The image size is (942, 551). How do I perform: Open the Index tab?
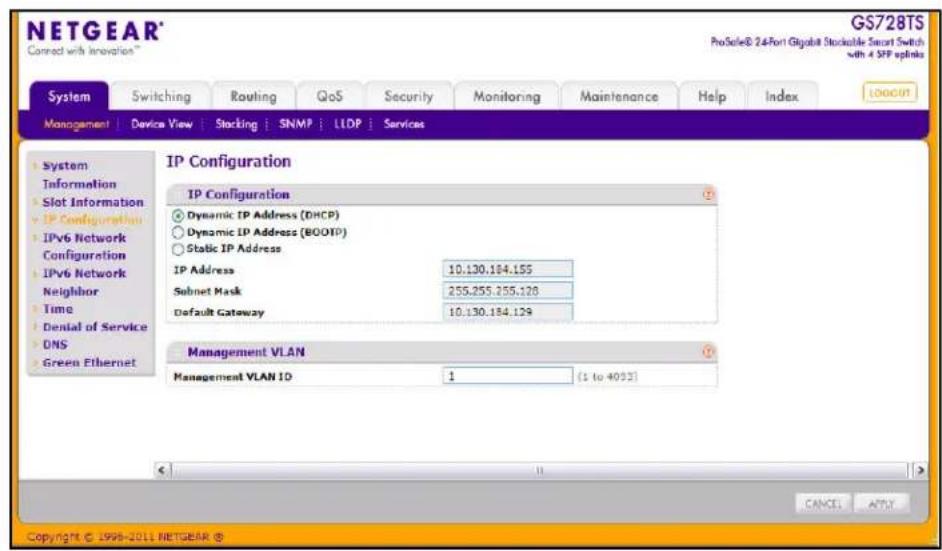click(x=782, y=96)
